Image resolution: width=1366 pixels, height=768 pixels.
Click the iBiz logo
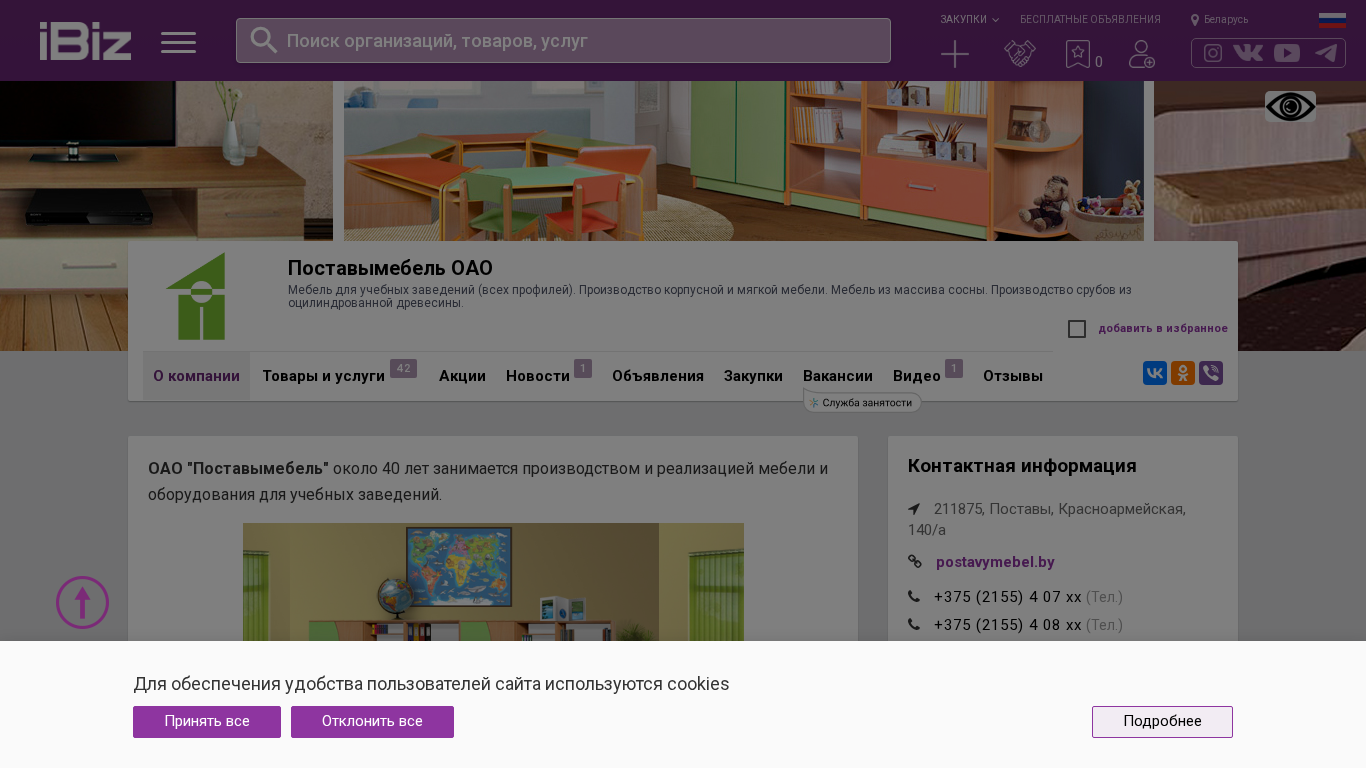coord(85,41)
